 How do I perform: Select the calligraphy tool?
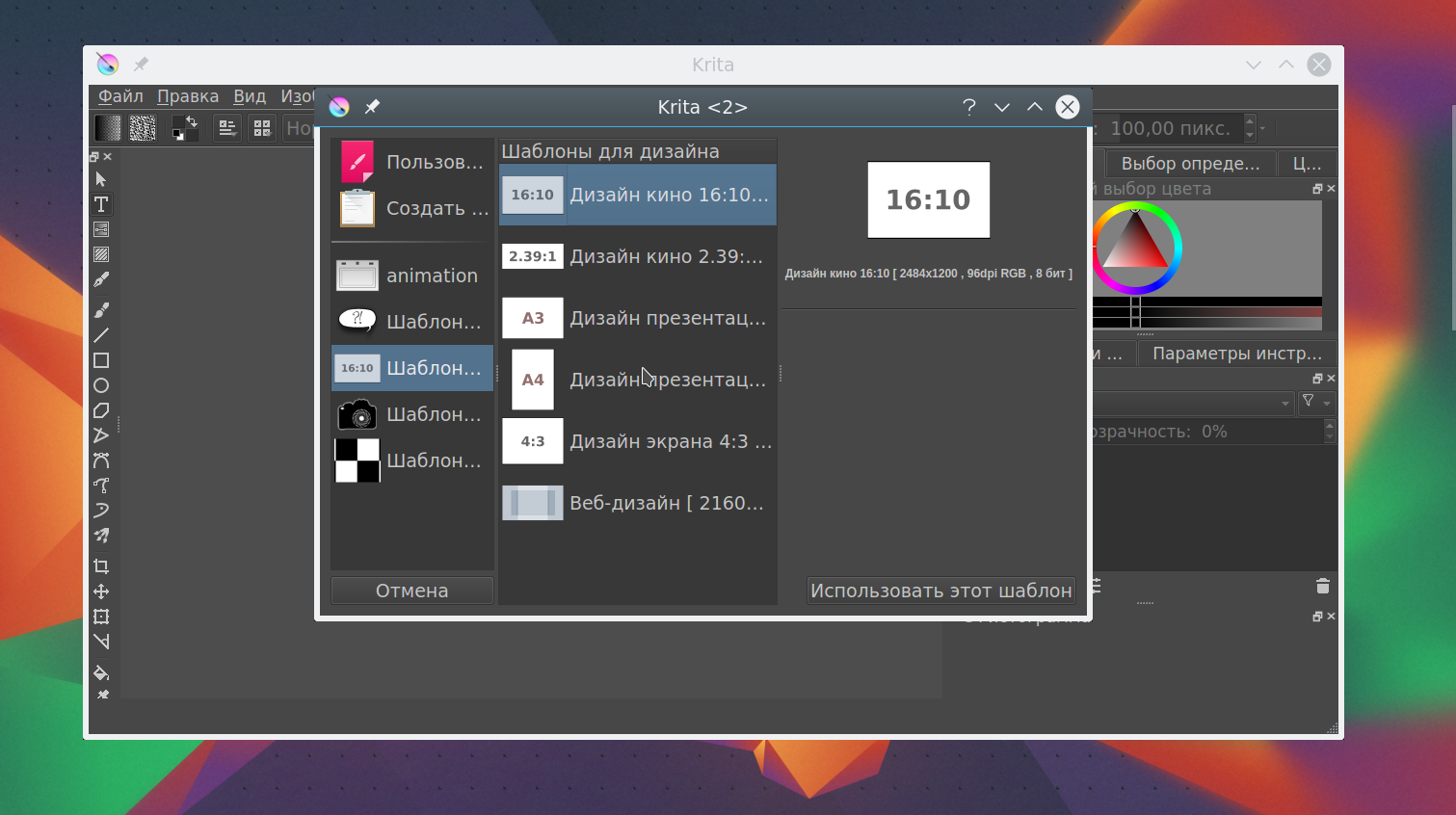[101, 279]
